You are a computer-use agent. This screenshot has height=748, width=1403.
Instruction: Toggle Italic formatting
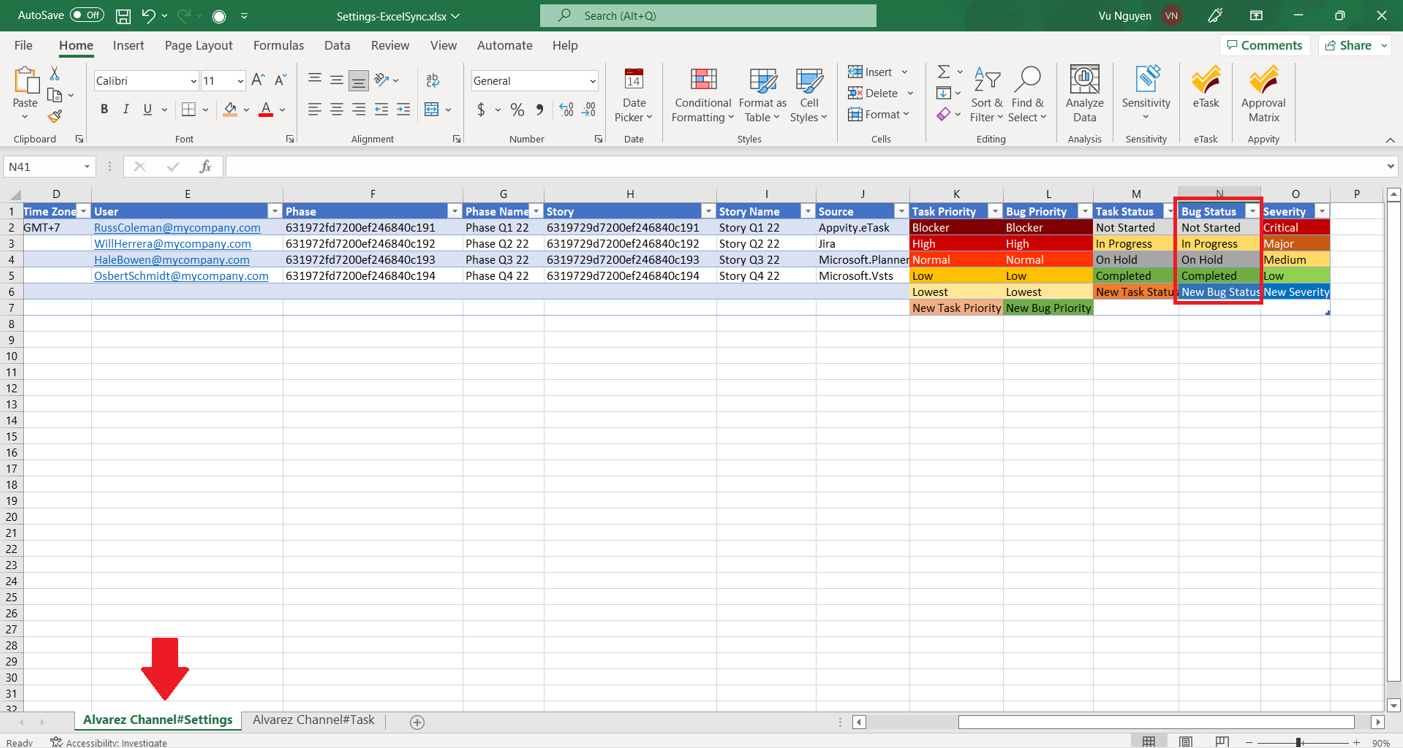[x=126, y=110]
